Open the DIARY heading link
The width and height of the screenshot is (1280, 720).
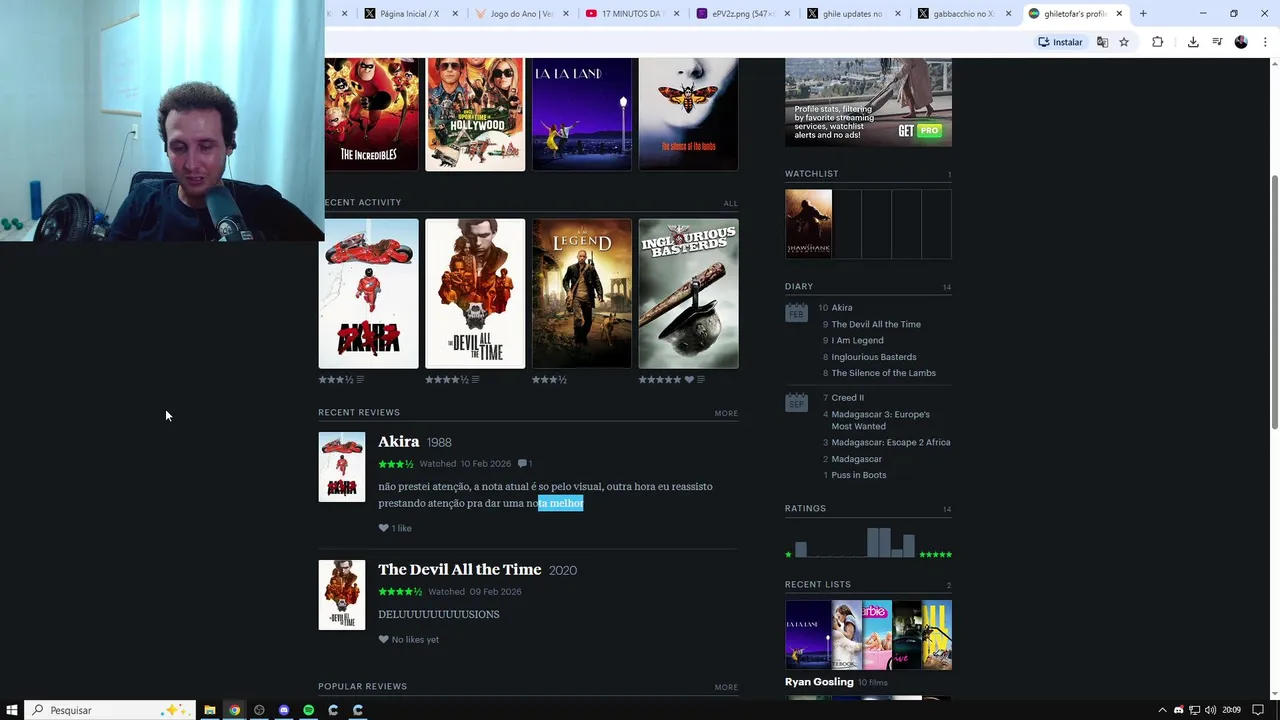pos(799,287)
